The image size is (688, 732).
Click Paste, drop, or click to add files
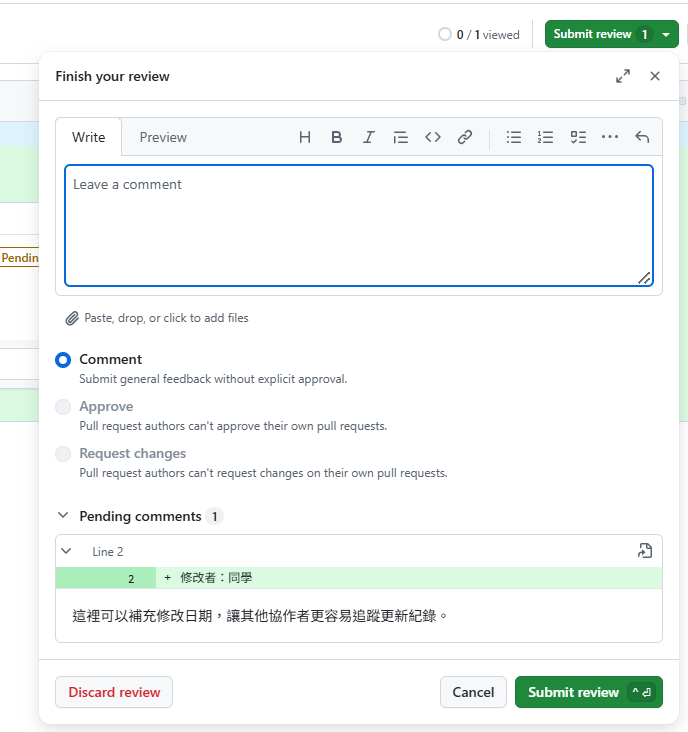click(166, 318)
